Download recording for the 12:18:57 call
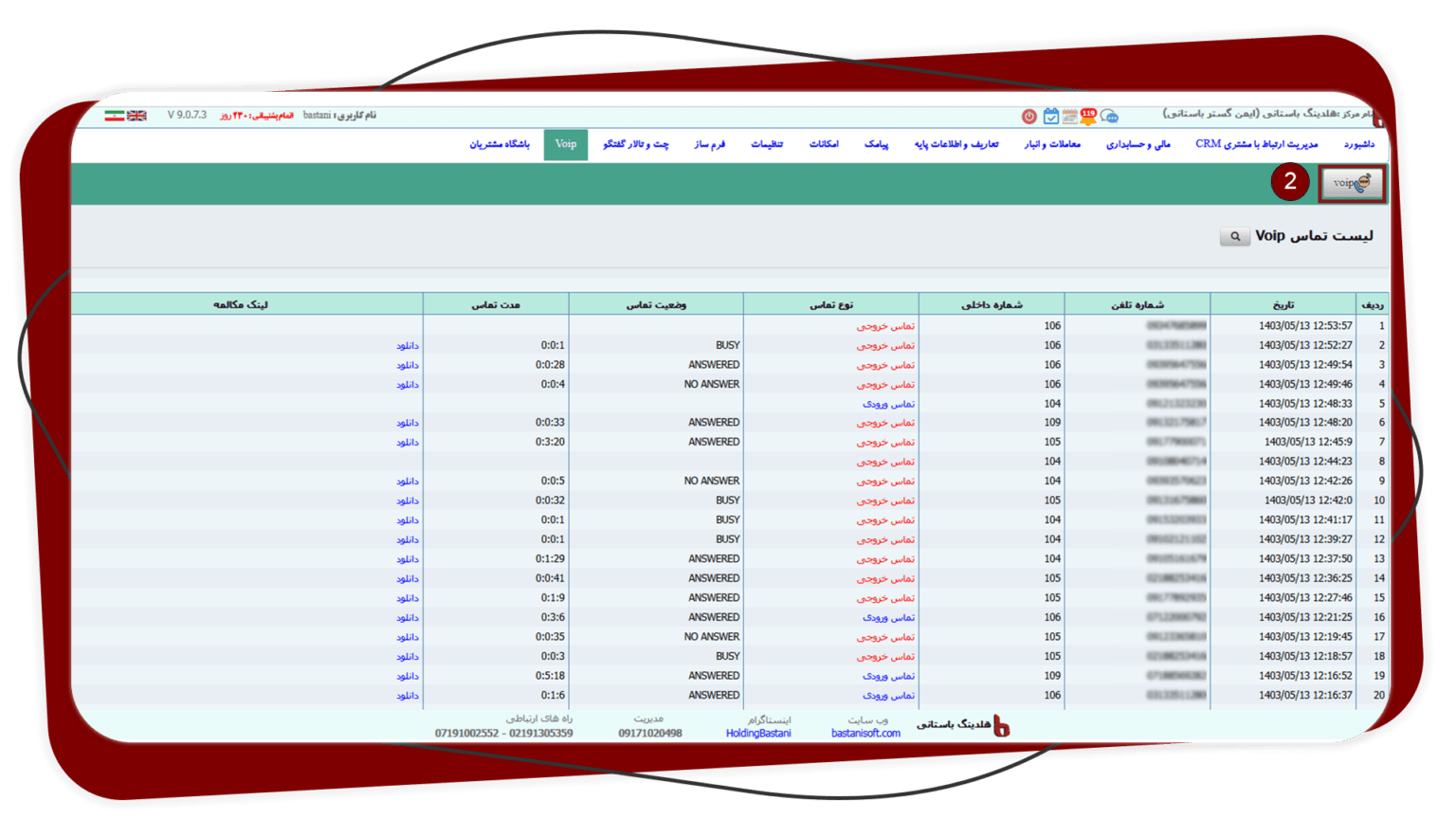Screen dimensions: 1456x819 (x=408, y=657)
